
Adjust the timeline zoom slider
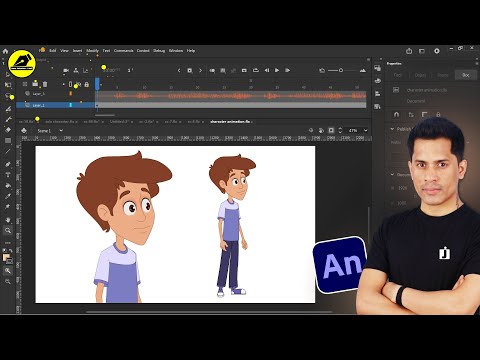(341, 70)
